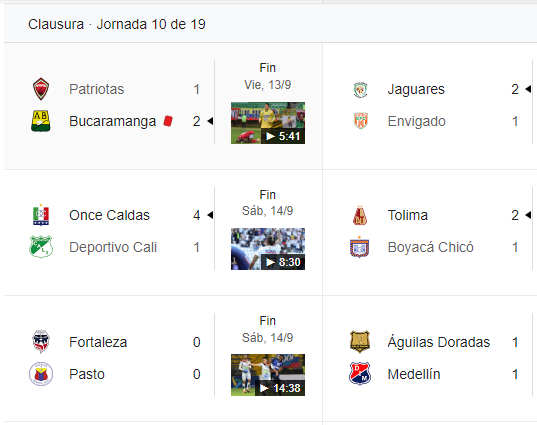Screen dimensions: 537x425
Task: Open the Jaguares team name link
Action: pos(416,89)
